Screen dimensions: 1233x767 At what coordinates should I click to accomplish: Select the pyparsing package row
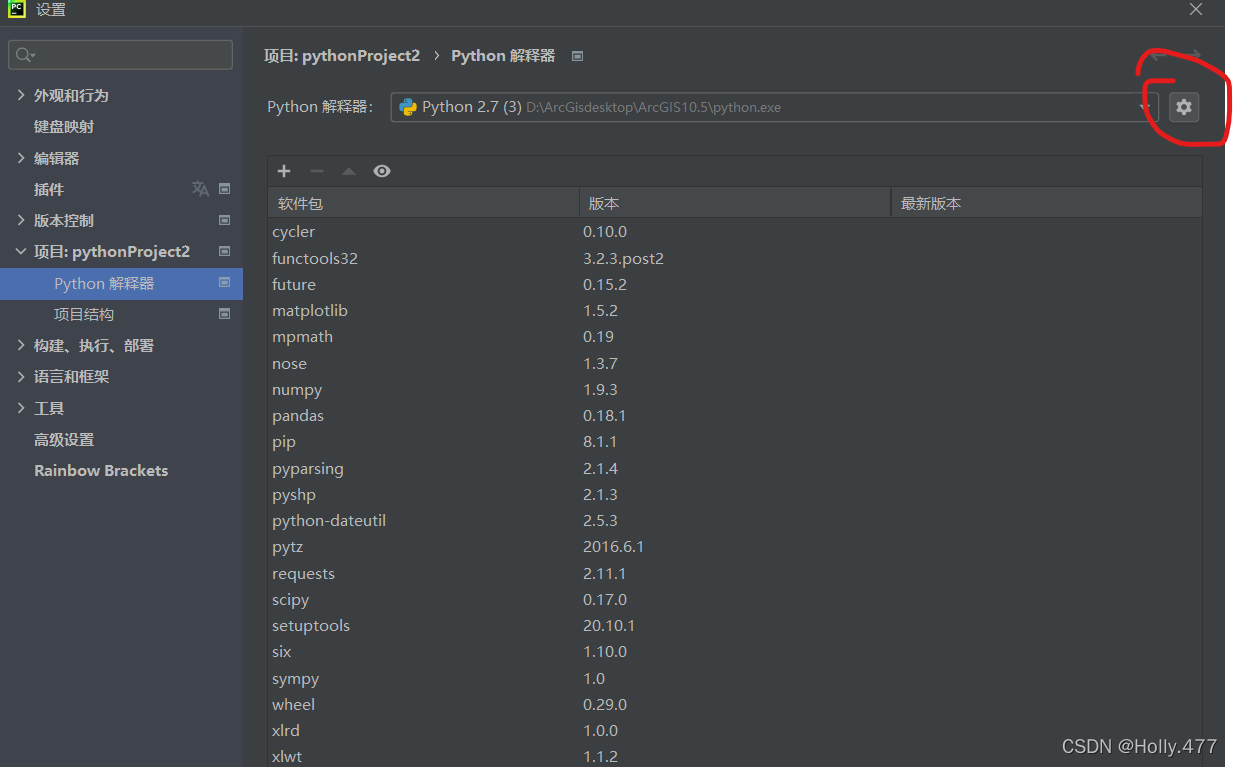[x=735, y=468]
